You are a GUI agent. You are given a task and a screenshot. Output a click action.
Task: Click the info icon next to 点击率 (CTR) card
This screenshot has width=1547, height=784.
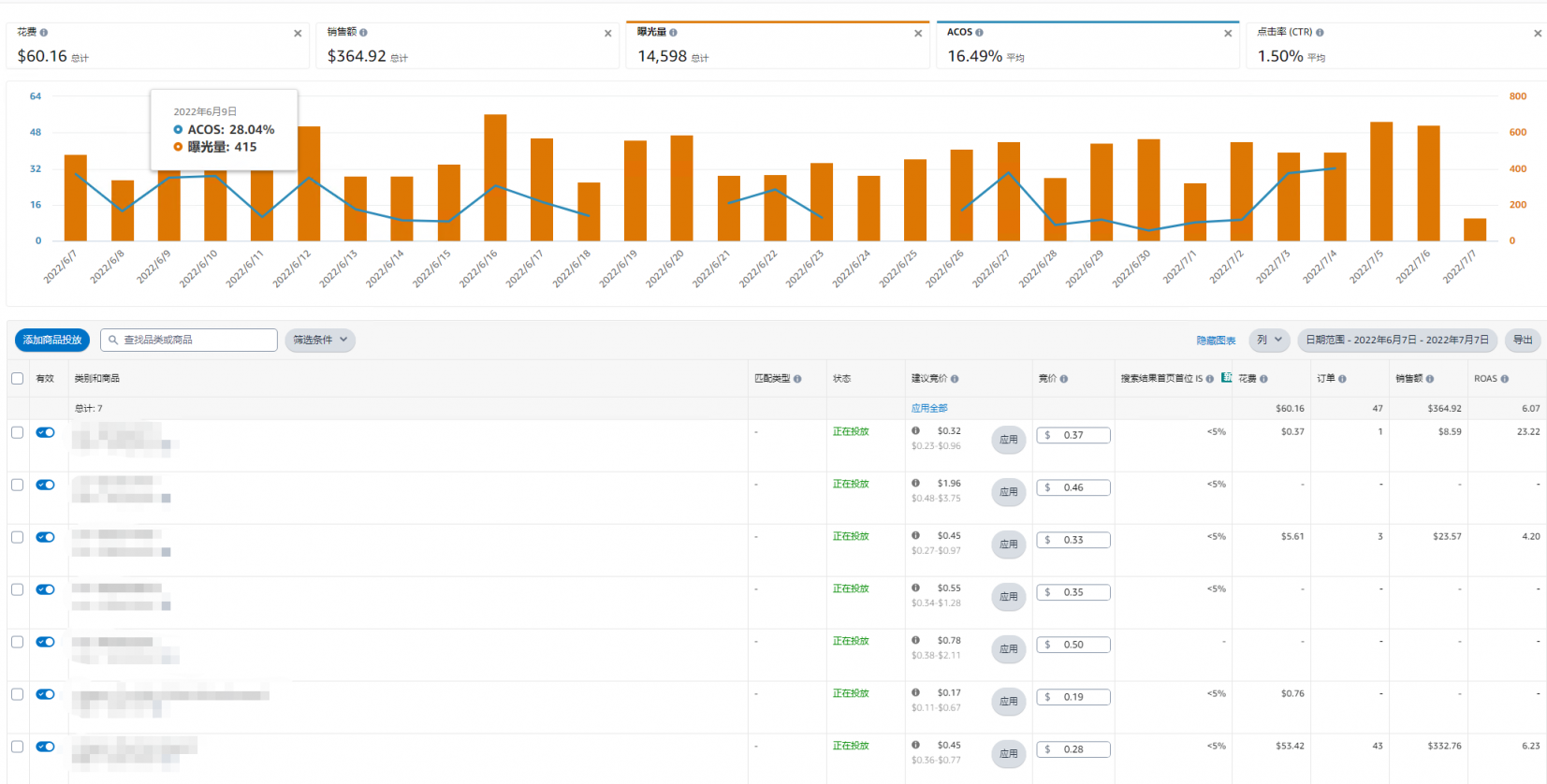click(x=1320, y=33)
